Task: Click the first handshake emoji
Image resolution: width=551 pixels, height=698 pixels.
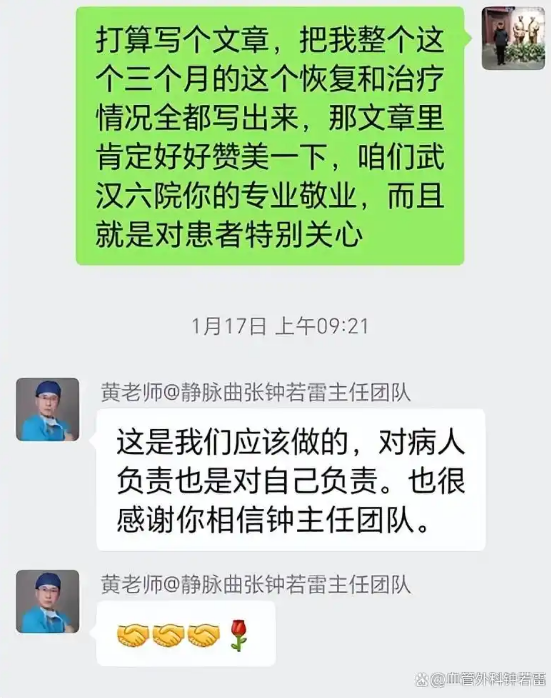Action: click(133, 635)
